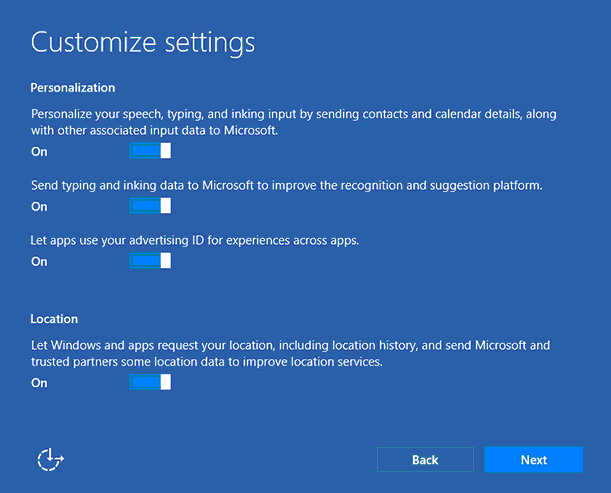Select the Location section heading

pyautogui.click(x=54, y=319)
